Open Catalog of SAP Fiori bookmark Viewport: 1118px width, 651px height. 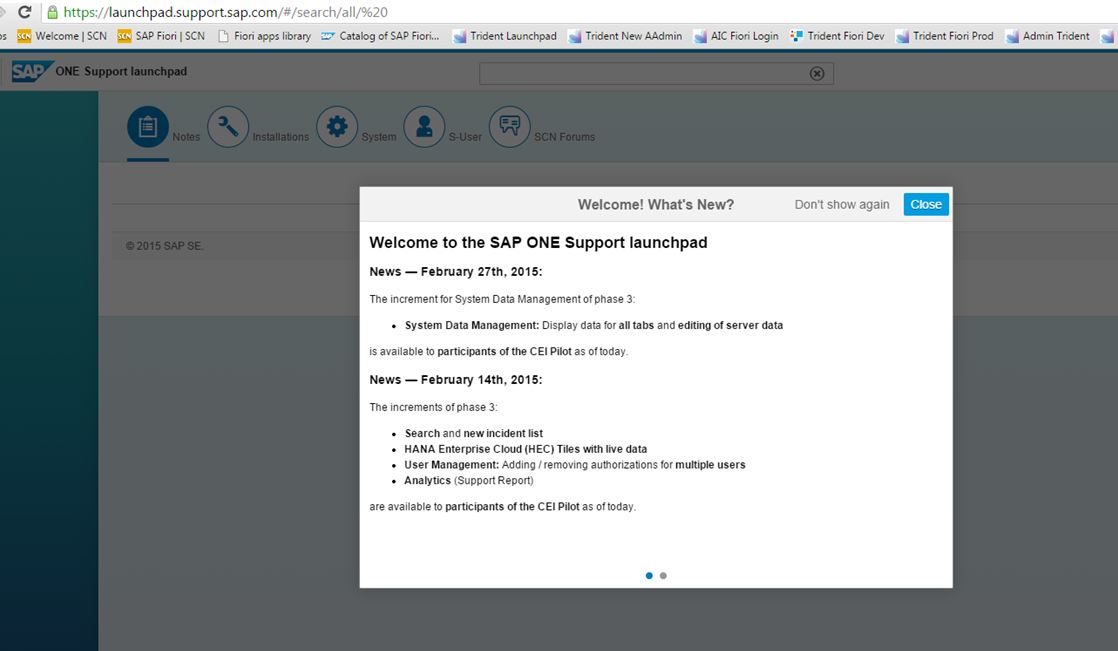point(380,36)
